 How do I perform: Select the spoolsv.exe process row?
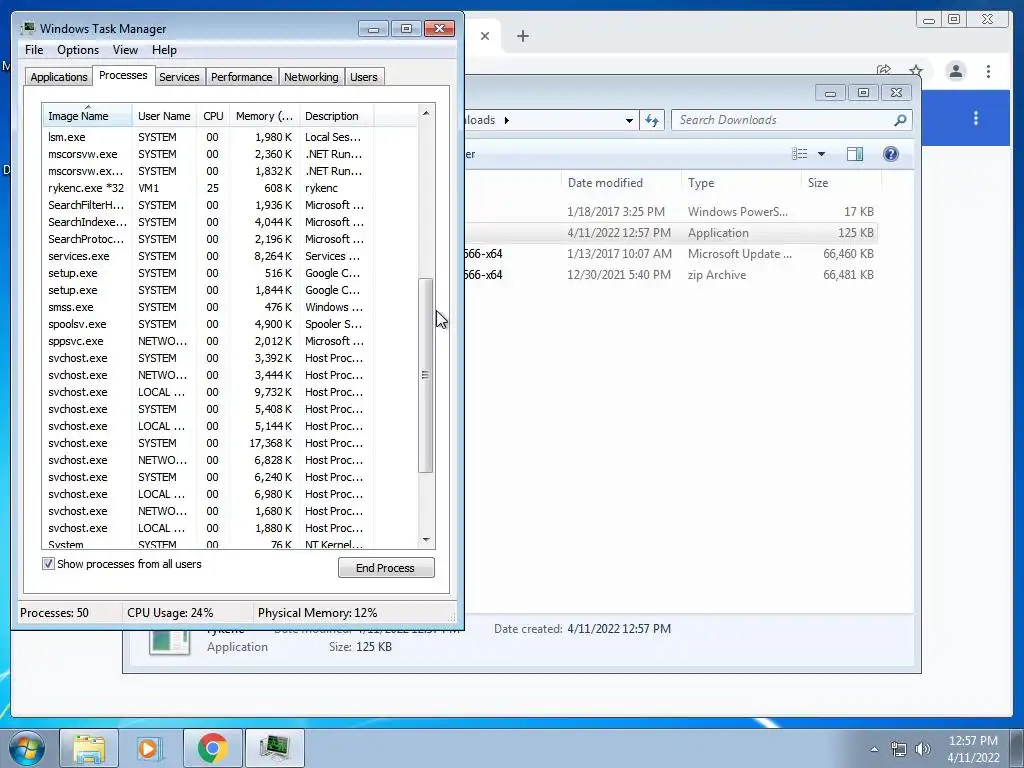tap(229, 324)
